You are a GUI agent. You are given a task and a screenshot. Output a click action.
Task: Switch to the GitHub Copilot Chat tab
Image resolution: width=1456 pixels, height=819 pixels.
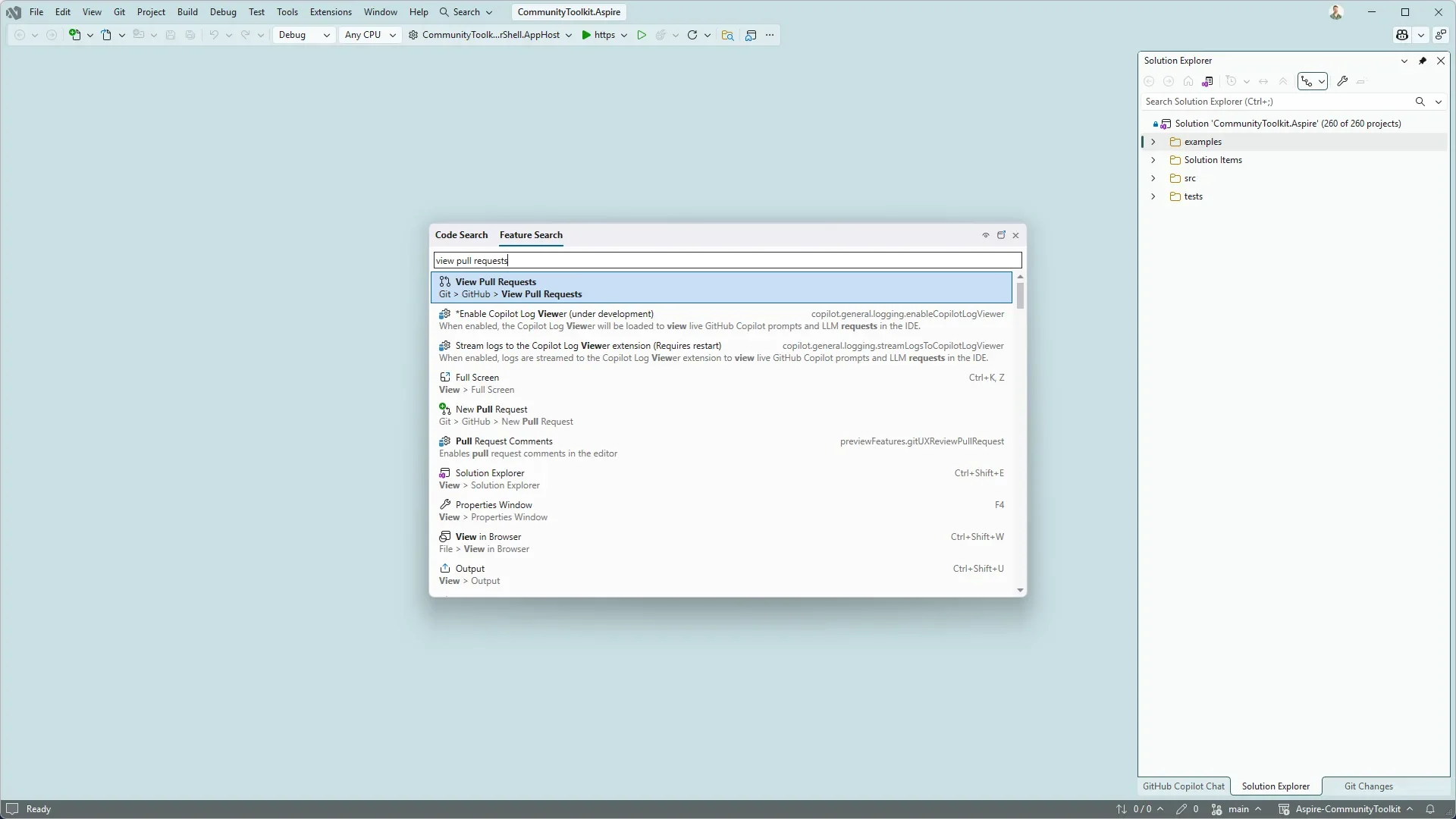coord(1183,786)
